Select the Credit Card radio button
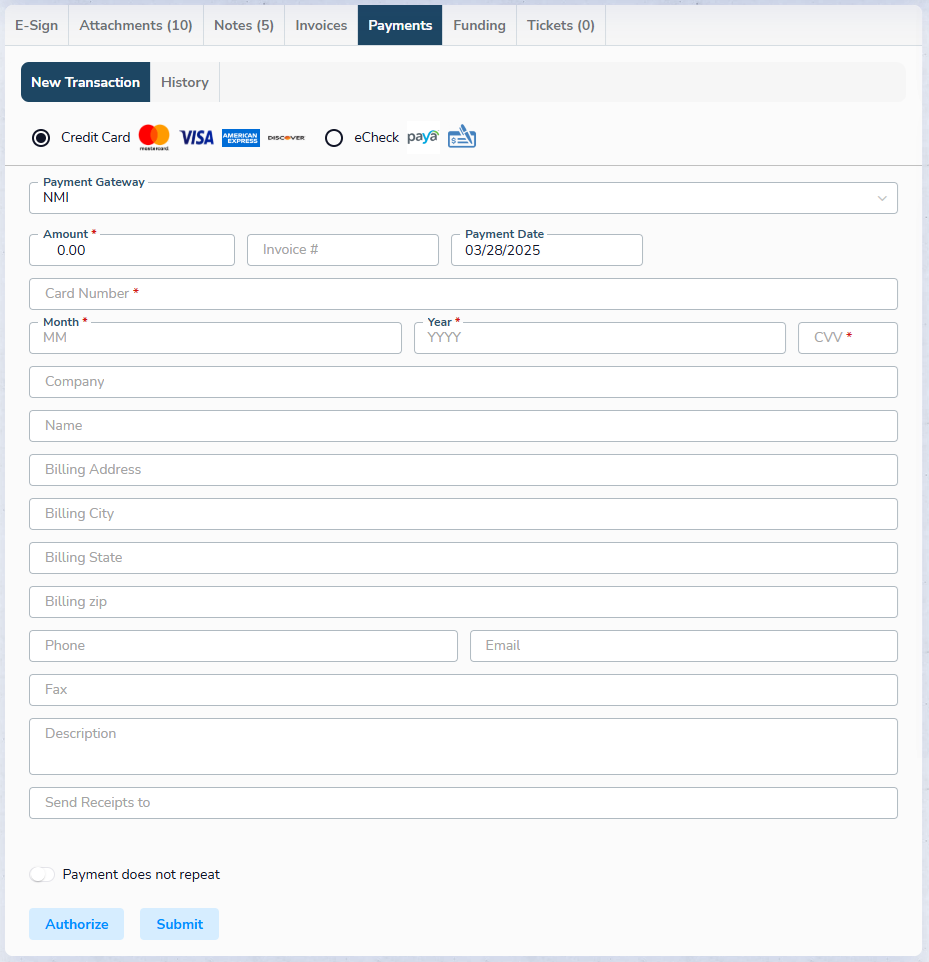This screenshot has height=962, width=929. coord(41,137)
